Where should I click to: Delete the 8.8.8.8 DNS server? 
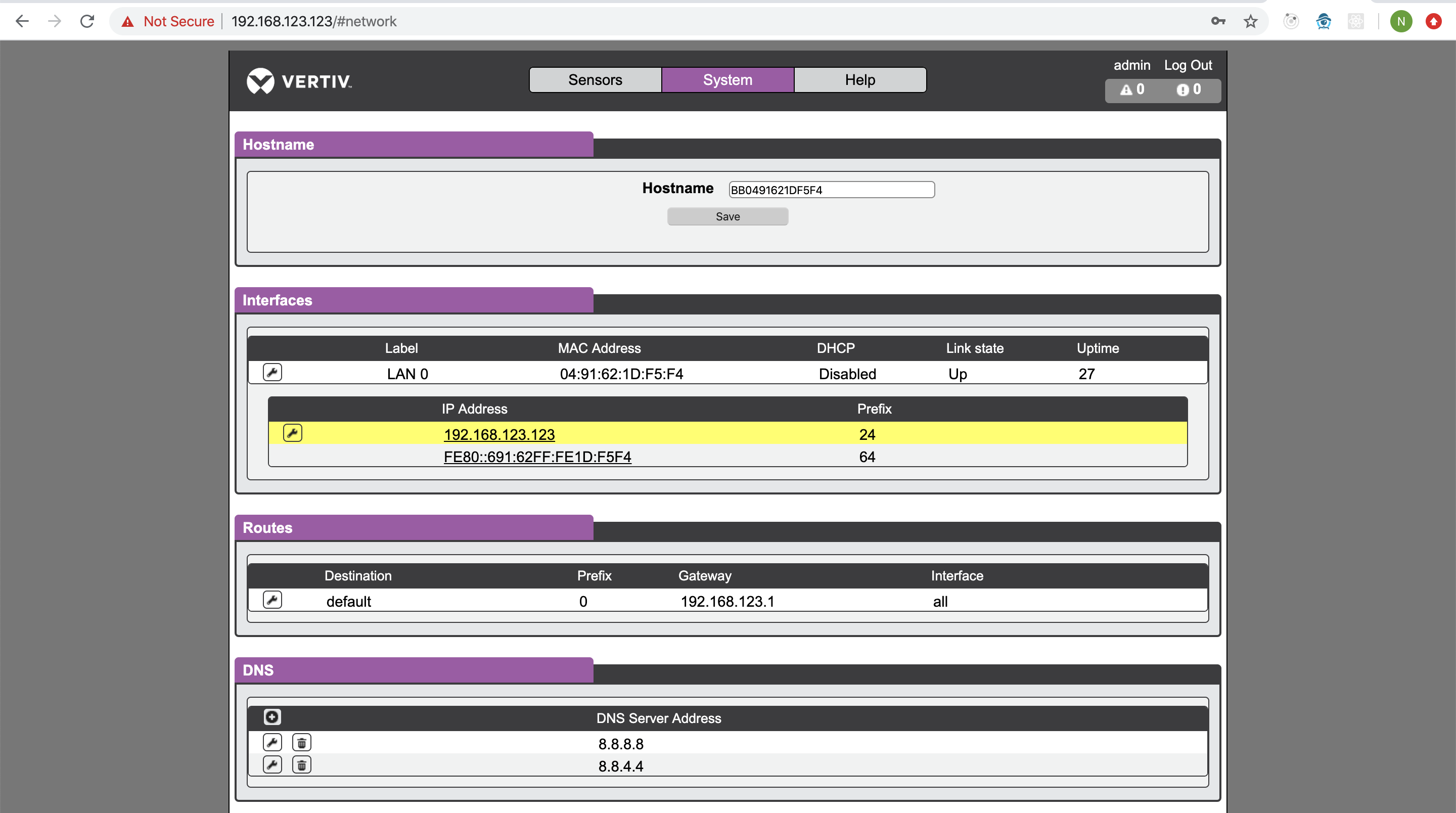pyautogui.click(x=301, y=742)
